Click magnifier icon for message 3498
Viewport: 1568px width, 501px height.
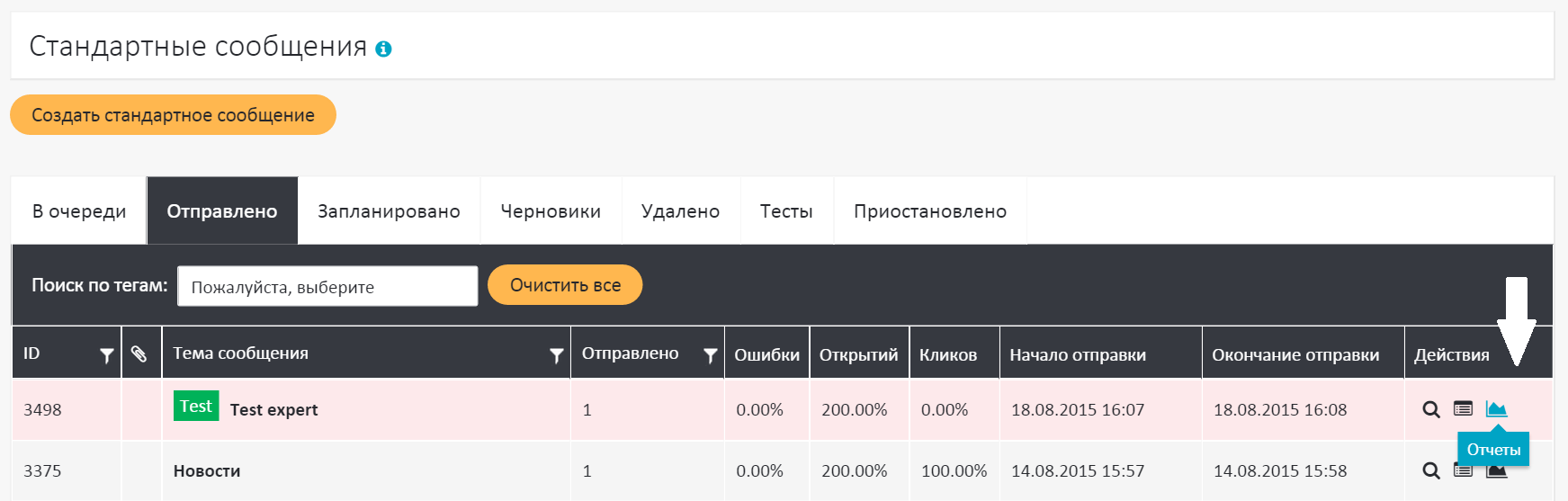coord(1430,410)
